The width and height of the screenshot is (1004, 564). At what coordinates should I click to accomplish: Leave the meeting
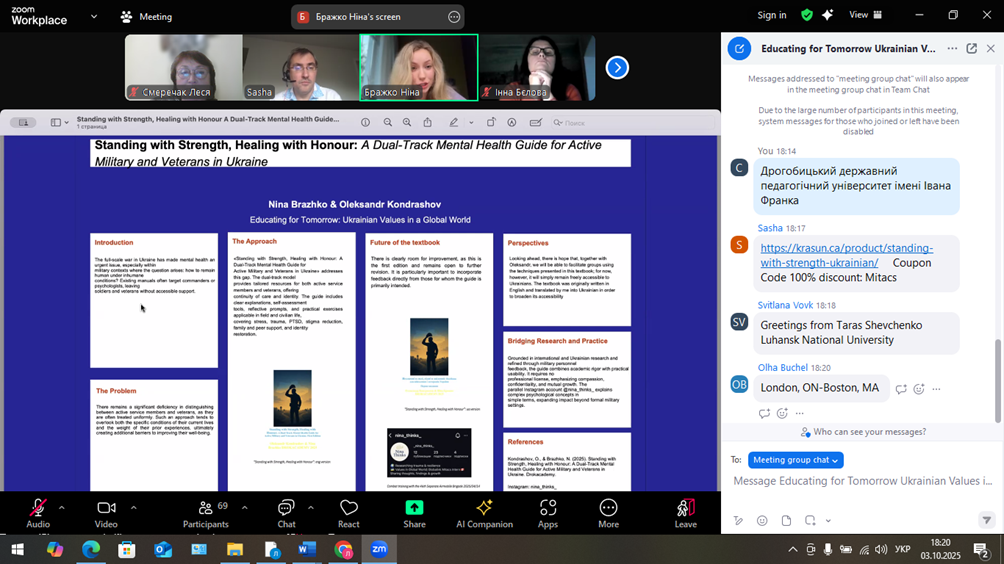coord(685,510)
